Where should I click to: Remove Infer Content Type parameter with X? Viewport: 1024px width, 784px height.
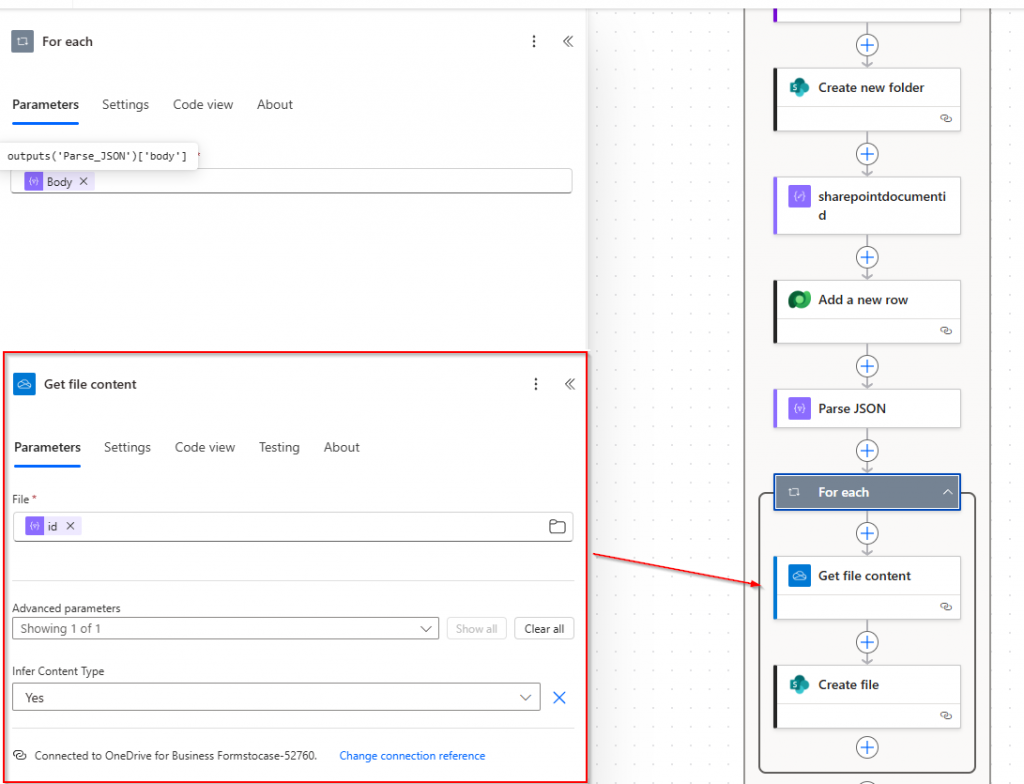pyautogui.click(x=559, y=698)
